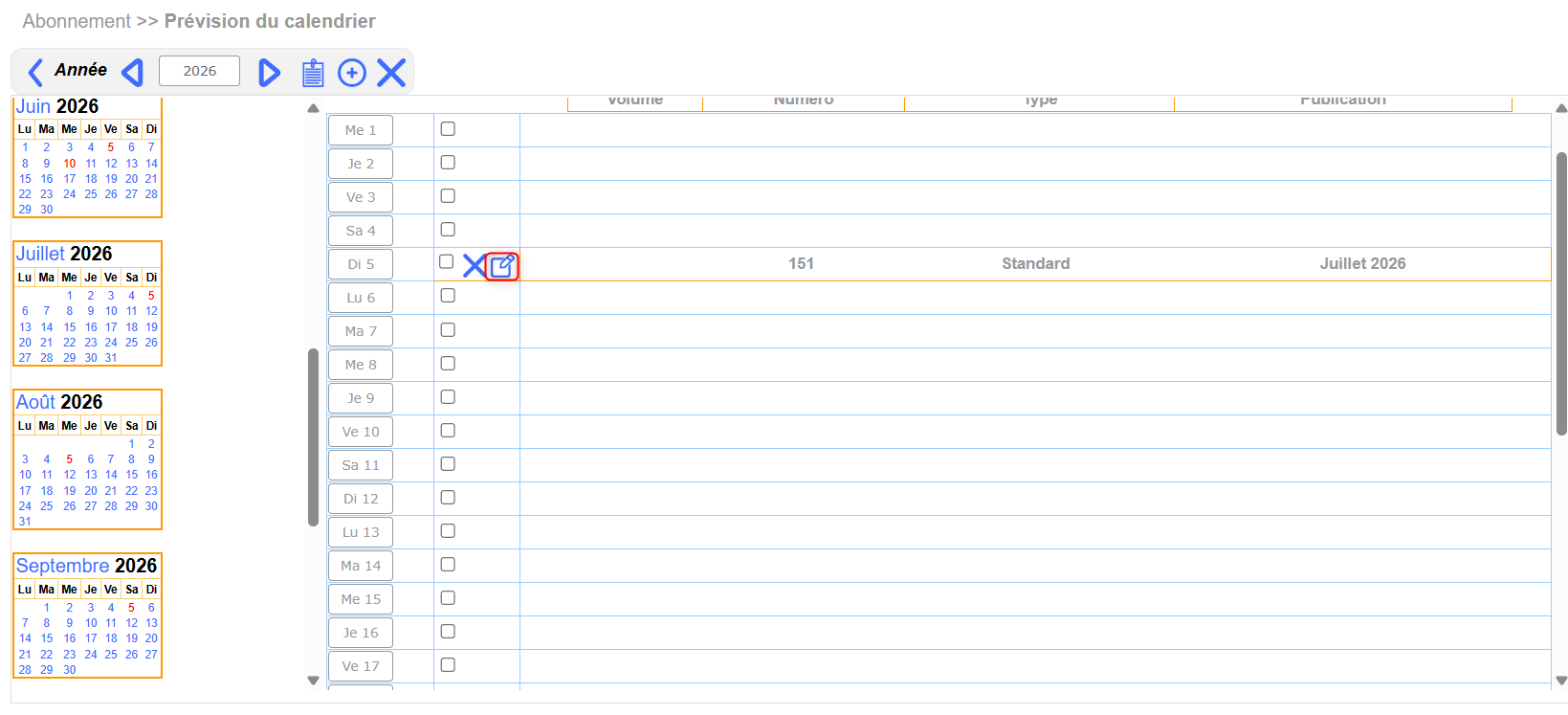Image resolution: width=1568 pixels, height=715 pixels.
Task: Click scroll up arrow of calendar list
Action: tap(313, 108)
